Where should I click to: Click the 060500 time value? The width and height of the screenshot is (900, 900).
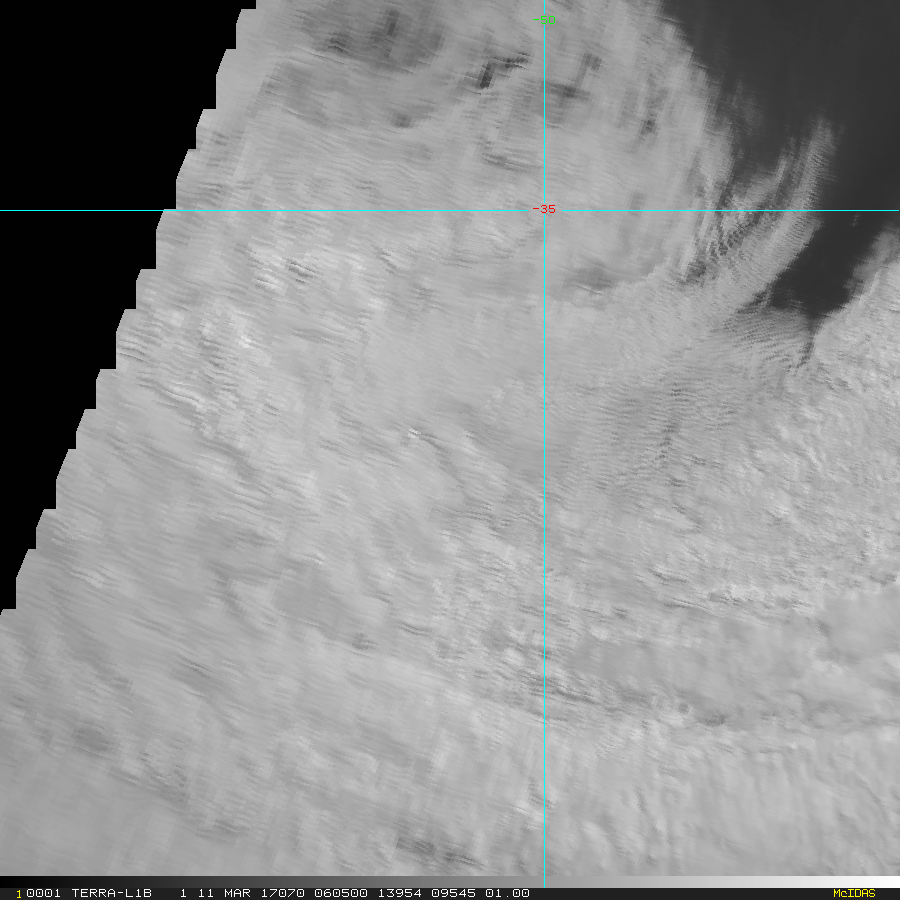coord(341,893)
